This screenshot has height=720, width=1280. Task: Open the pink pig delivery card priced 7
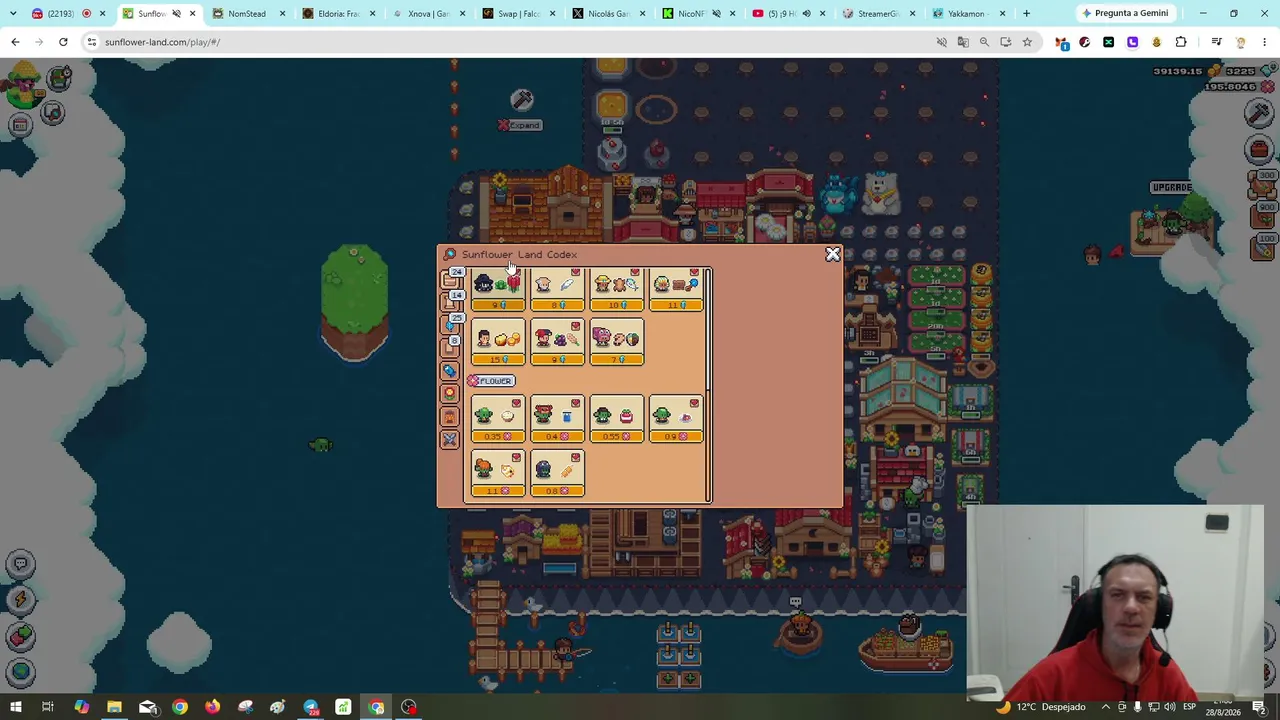click(616, 343)
